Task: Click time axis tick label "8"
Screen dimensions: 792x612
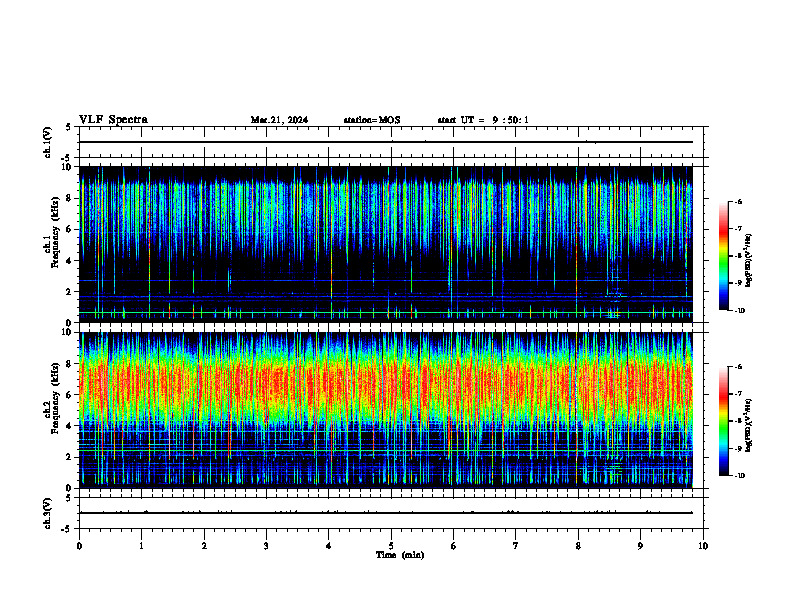Action: pyautogui.click(x=578, y=546)
